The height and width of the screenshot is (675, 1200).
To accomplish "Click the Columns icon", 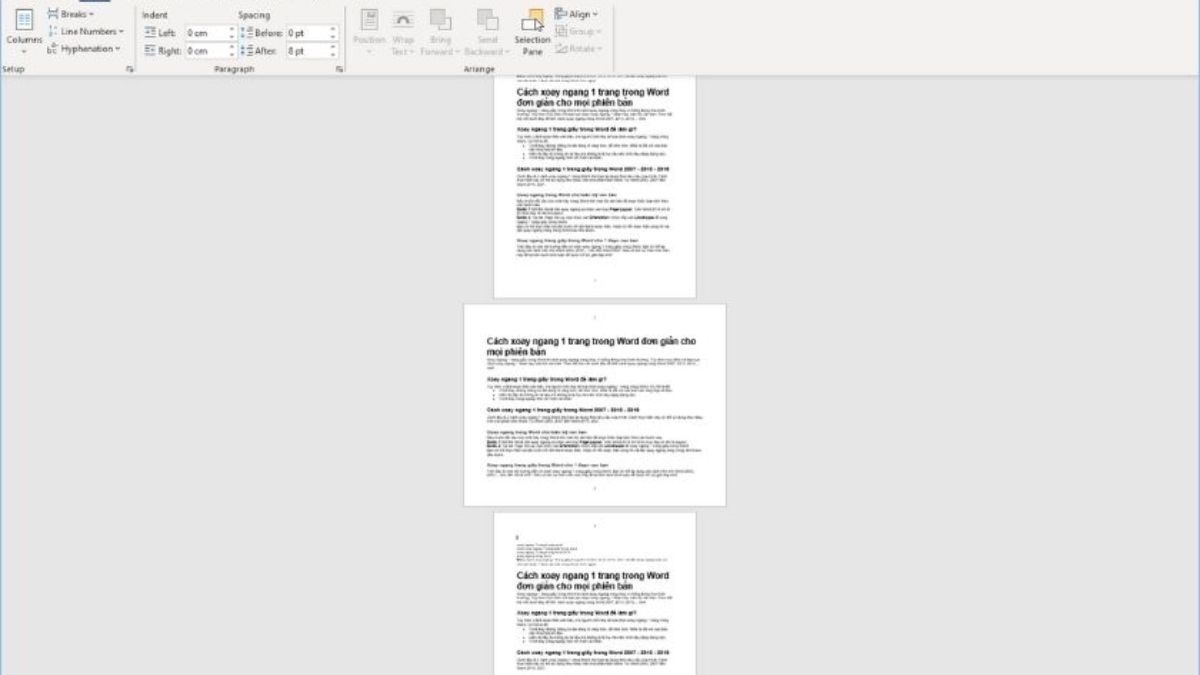I will coord(24,19).
